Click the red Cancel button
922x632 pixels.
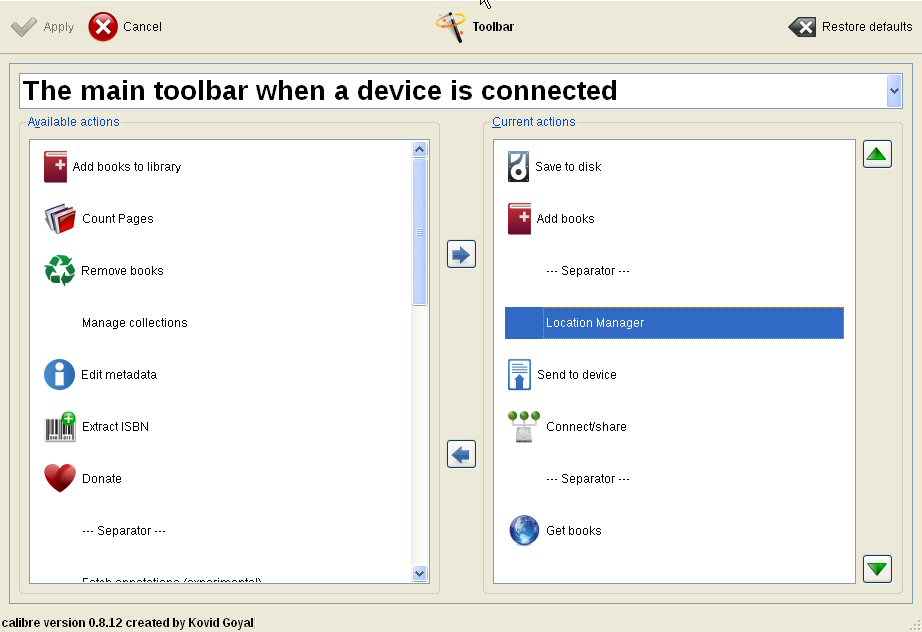pos(125,27)
